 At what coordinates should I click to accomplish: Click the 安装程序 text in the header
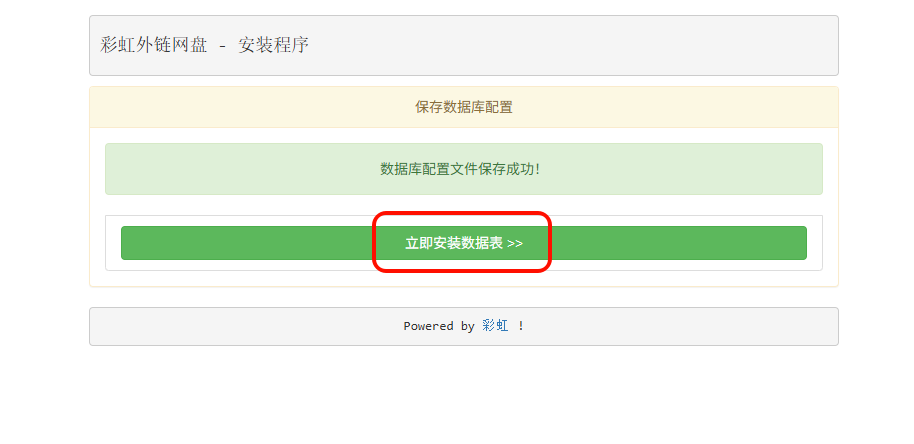(273, 45)
